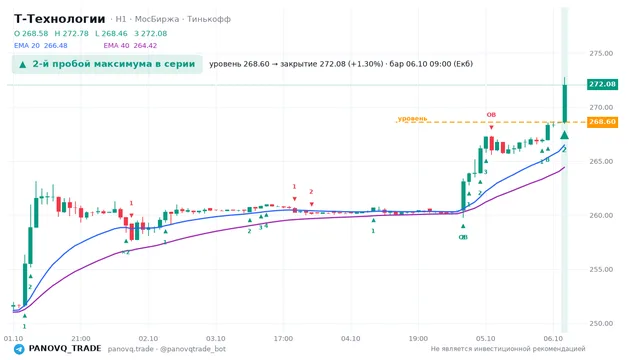
Task: Click the 21:00 time axis label
Action: [81, 338]
